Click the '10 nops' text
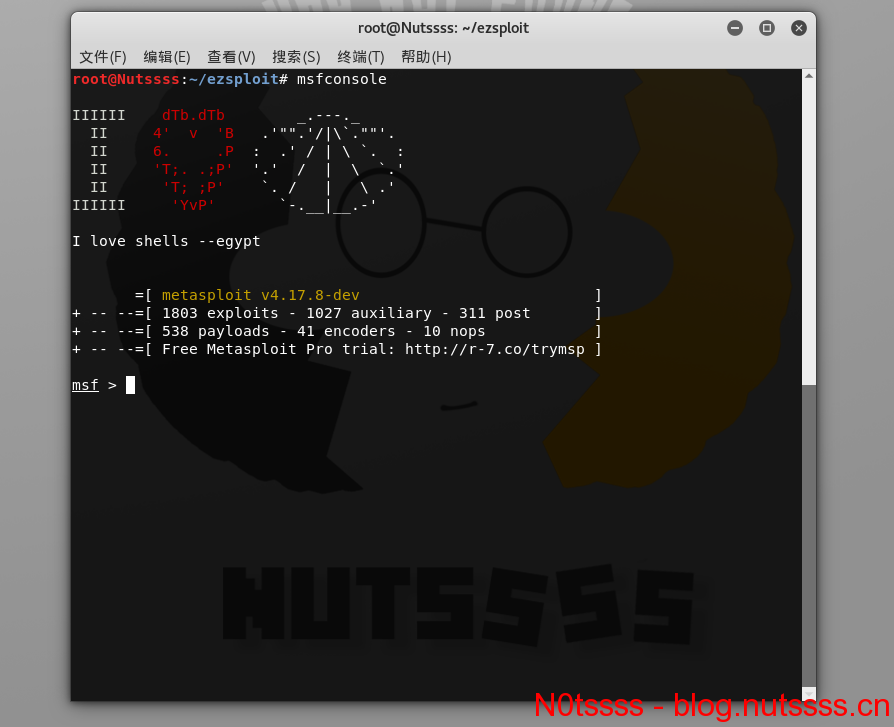The image size is (894, 727). 454,331
